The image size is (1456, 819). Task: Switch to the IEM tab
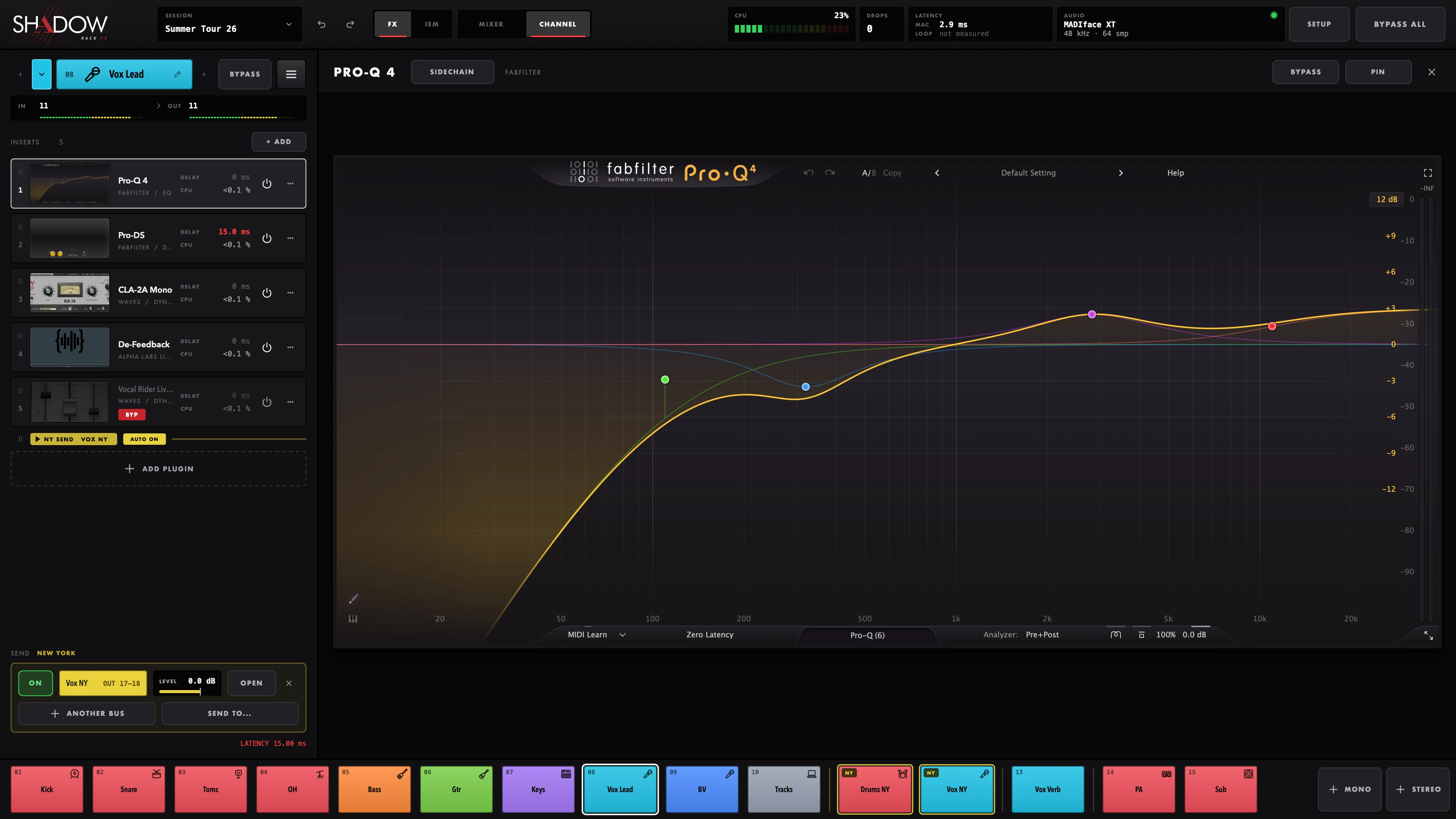[x=432, y=24]
